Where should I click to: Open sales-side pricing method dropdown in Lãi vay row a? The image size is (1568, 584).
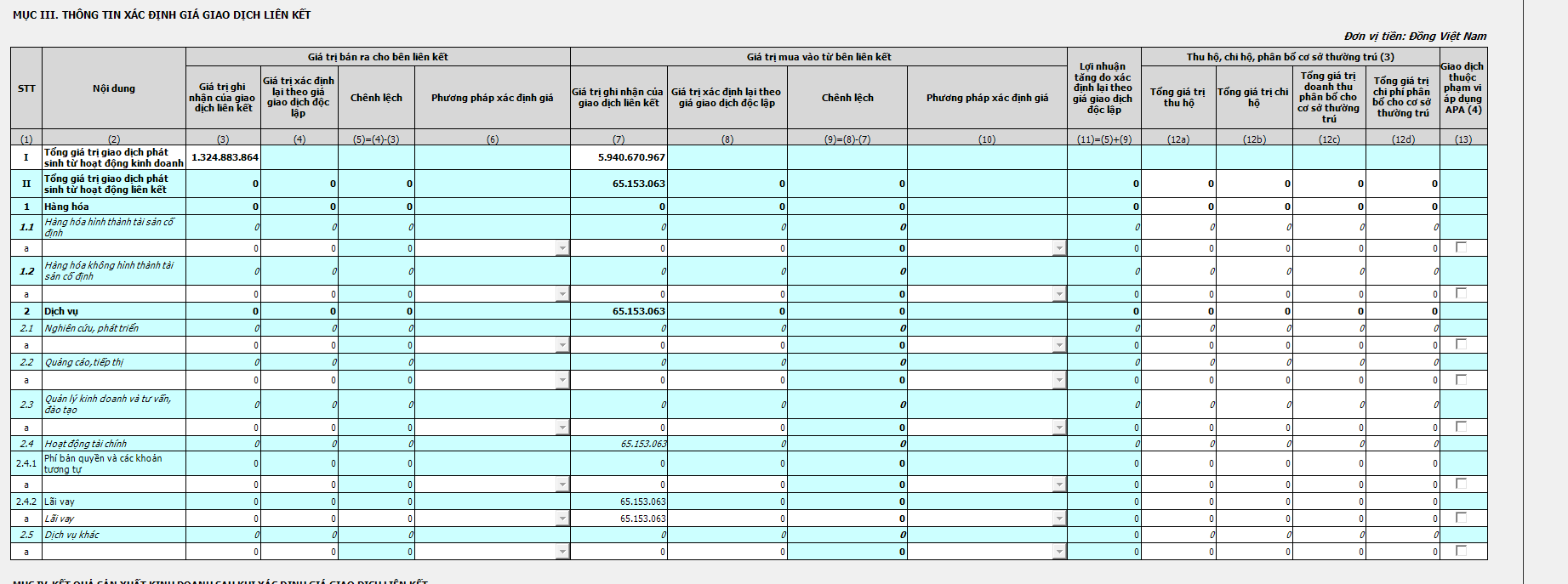pyautogui.click(x=562, y=519)
